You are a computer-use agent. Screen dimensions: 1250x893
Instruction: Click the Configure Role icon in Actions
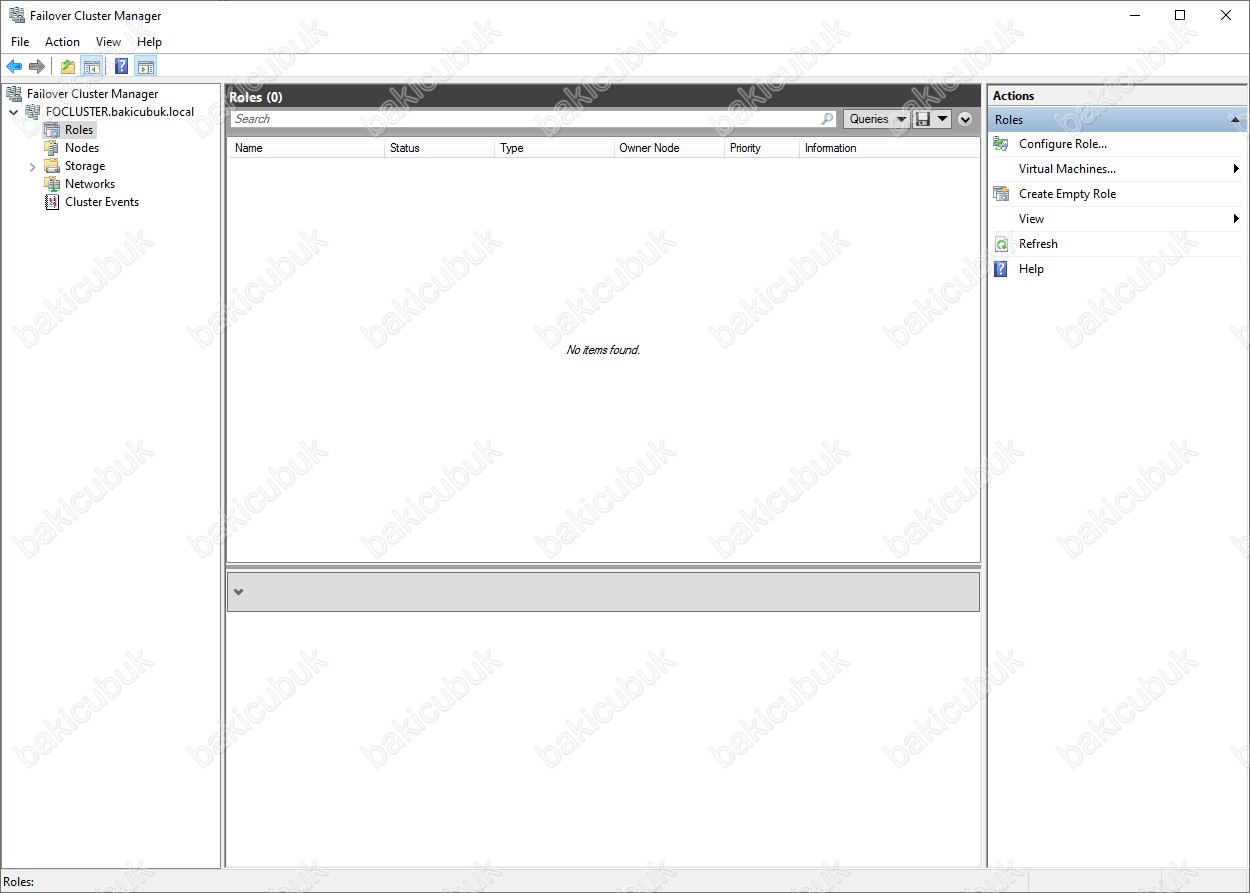point(1001,144)
